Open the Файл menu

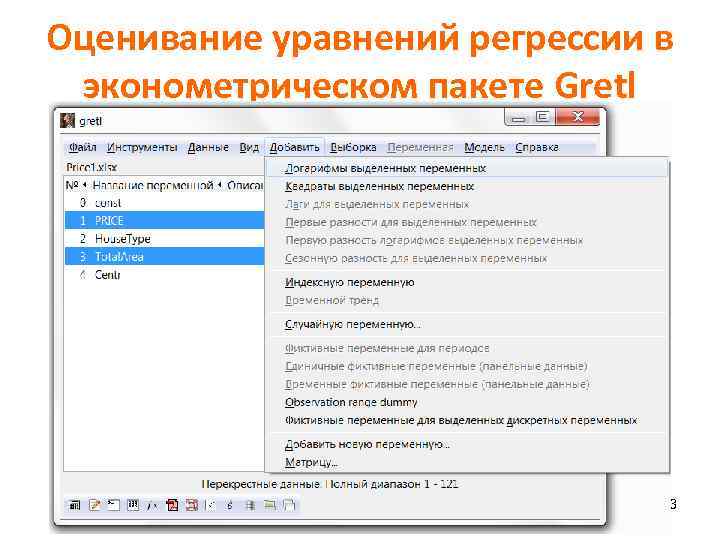tap(82, 147)
